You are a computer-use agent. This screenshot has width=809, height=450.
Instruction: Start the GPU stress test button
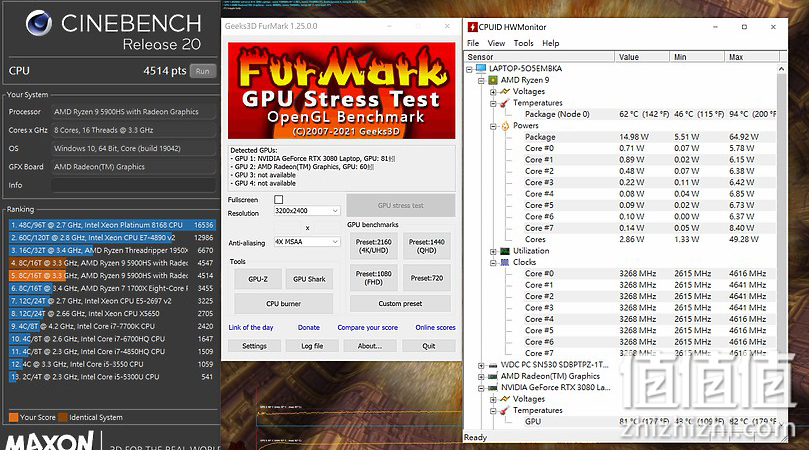(401, 205)
